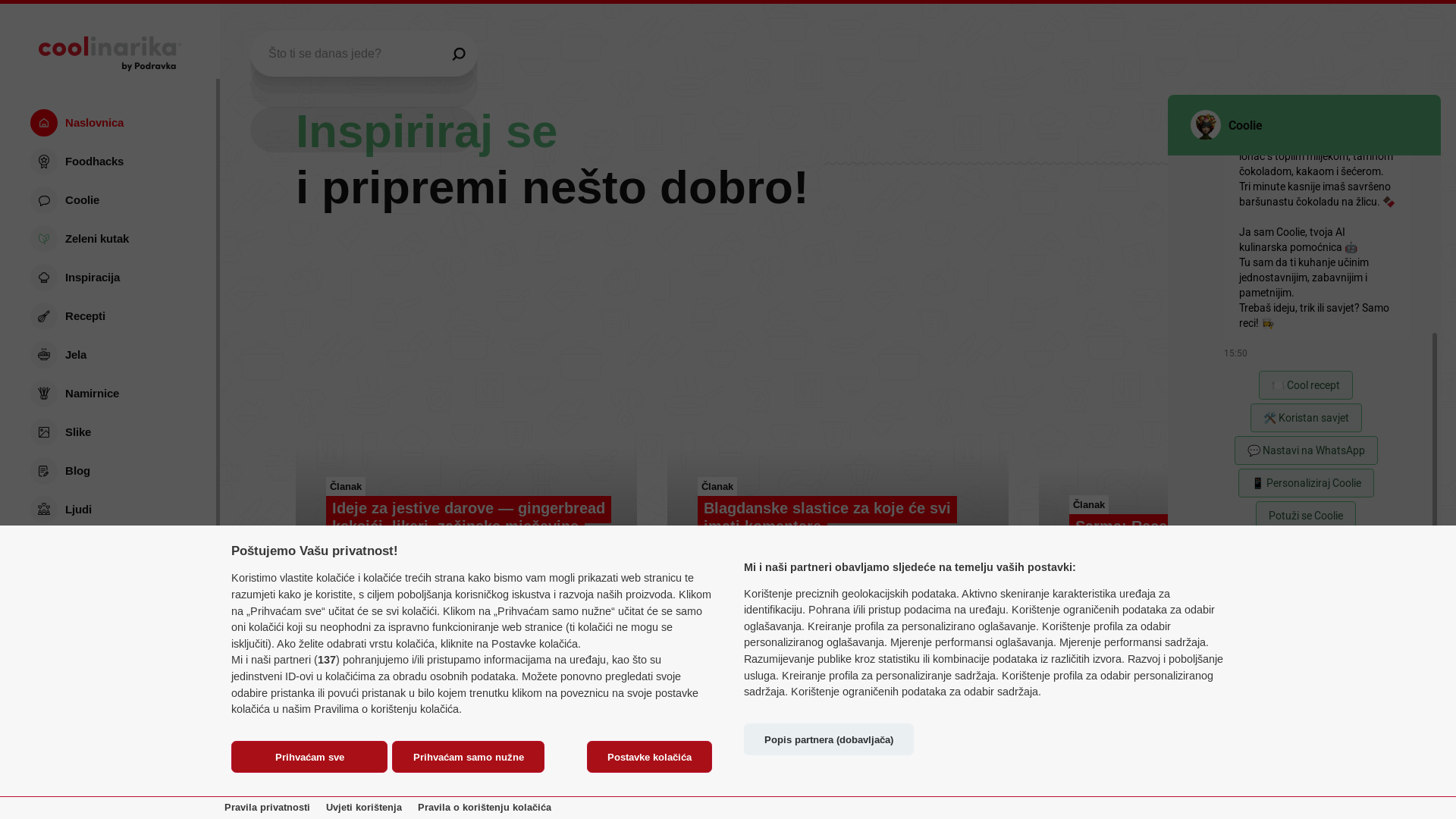1456x819 pixels.
Task: Click Nastavi na WhatsApp button
Action: pyautogui.click(x=1306, y=450)
